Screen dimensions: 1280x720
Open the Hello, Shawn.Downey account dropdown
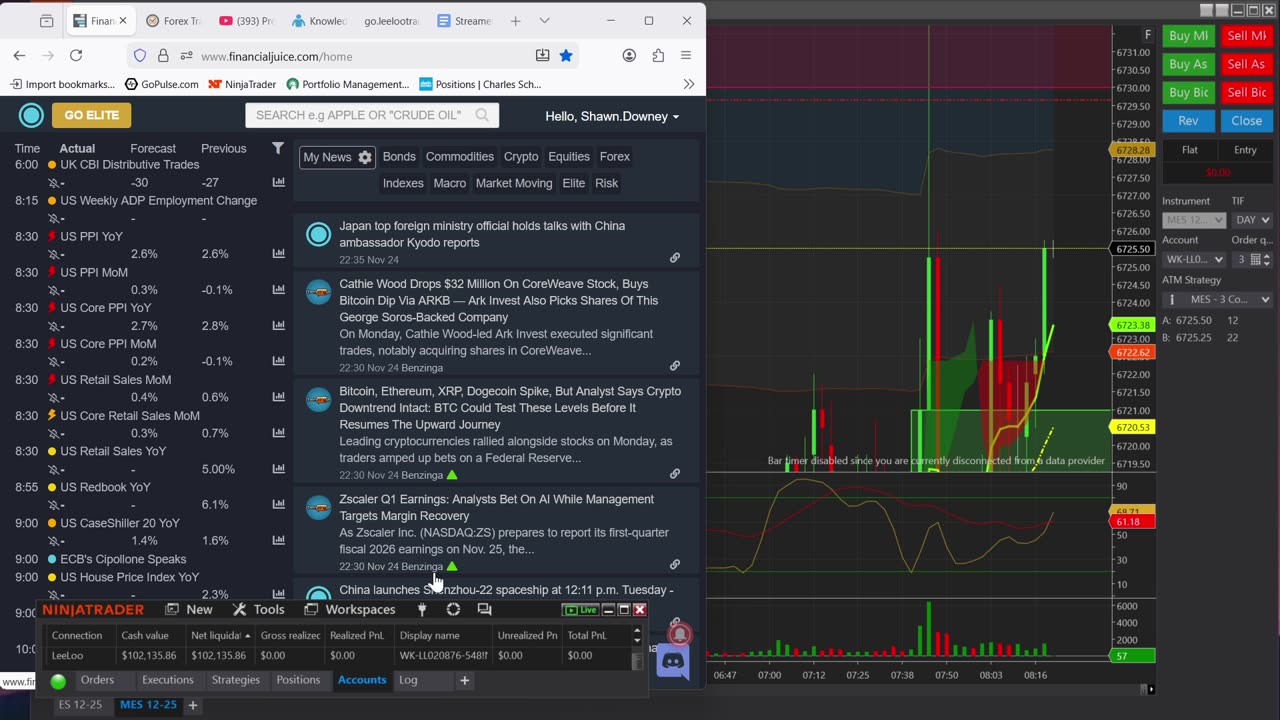(x=612, y=116)
